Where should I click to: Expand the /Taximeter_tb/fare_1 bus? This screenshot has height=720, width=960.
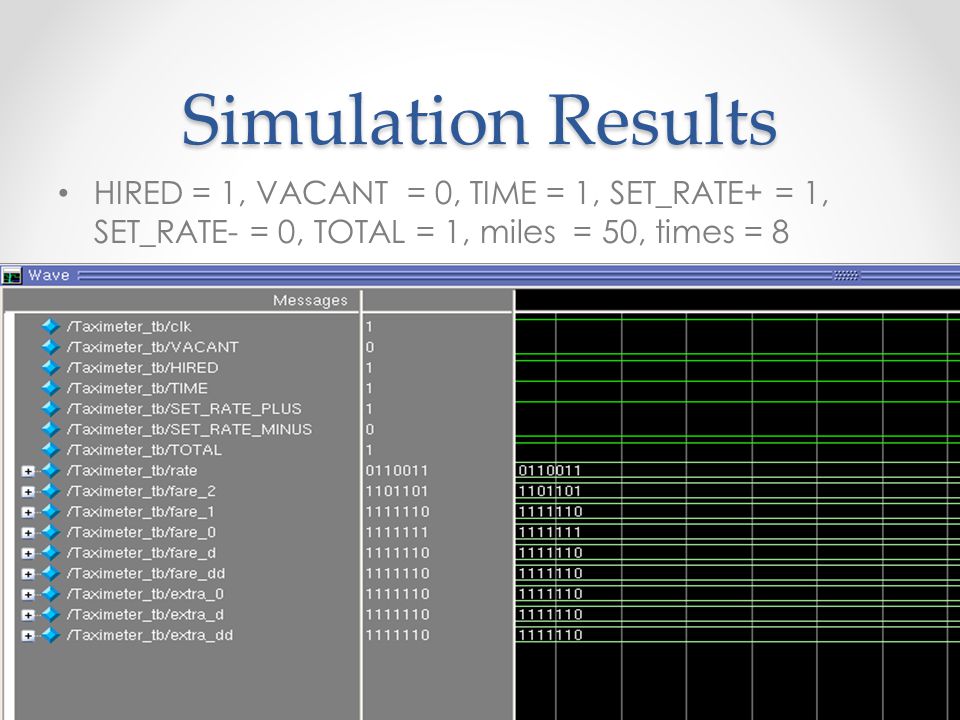tap(28, 512)
